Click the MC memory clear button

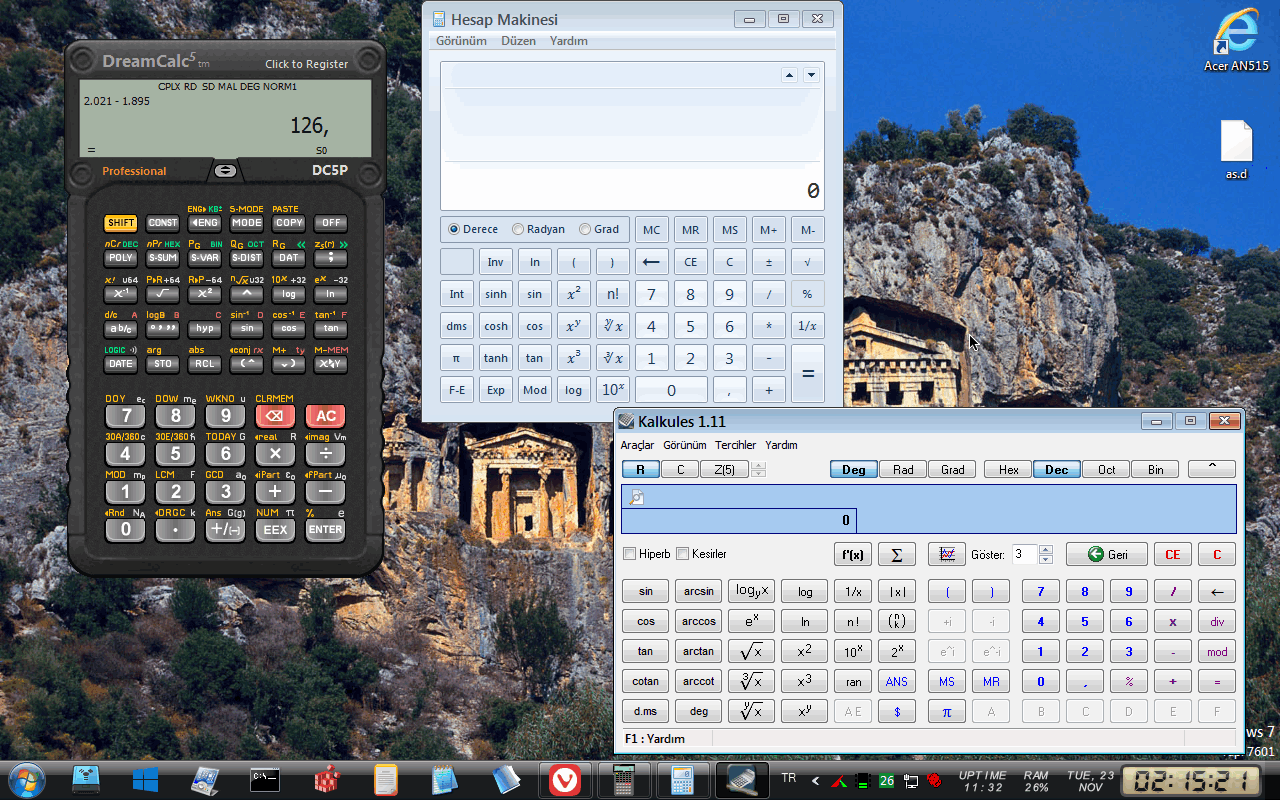pos(652,230)
